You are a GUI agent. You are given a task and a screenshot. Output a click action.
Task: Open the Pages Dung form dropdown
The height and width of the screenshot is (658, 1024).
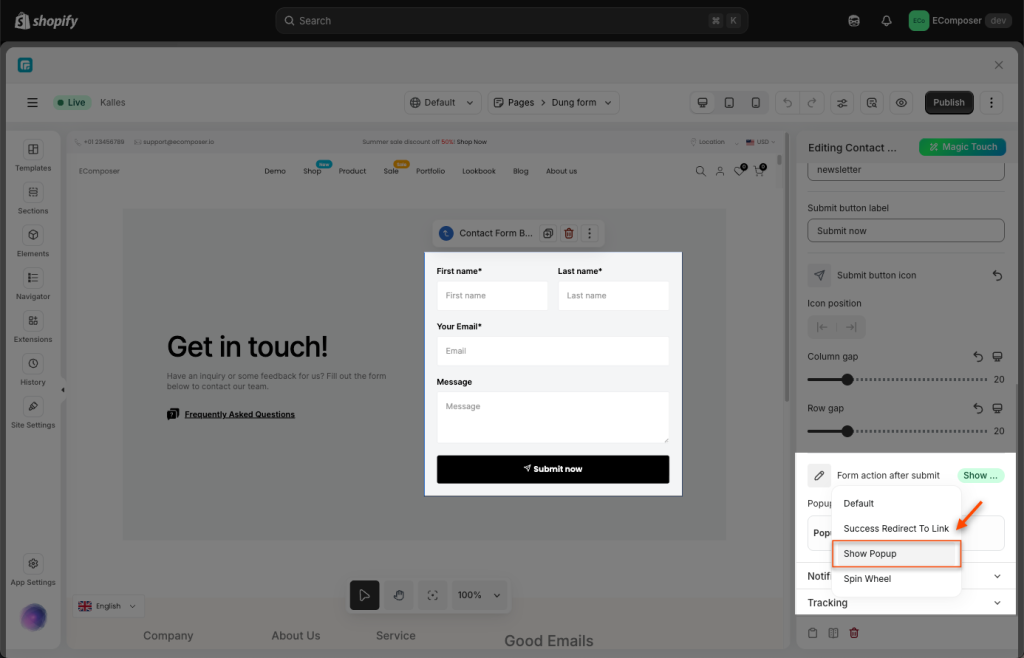click(x=553, y=102)
